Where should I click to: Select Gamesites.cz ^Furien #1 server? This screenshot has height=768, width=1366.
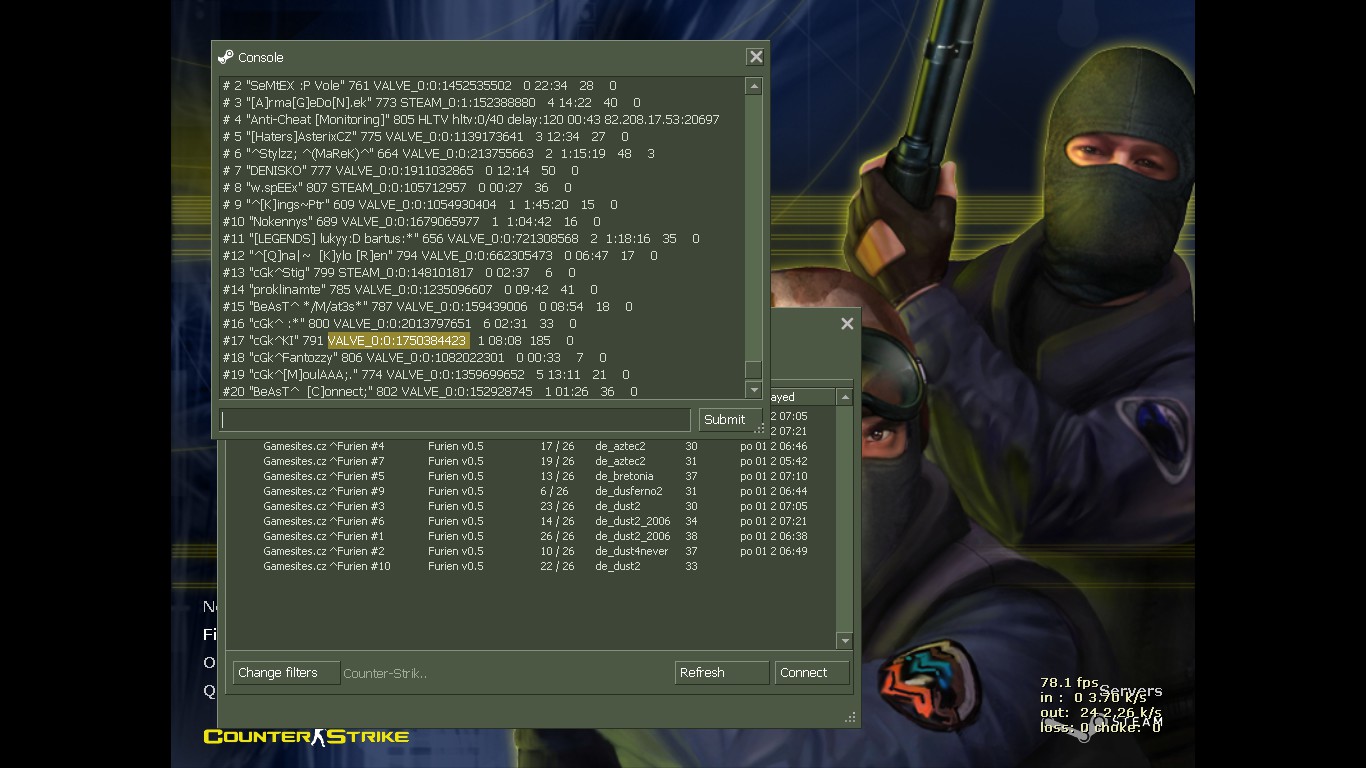pos(324,536)
